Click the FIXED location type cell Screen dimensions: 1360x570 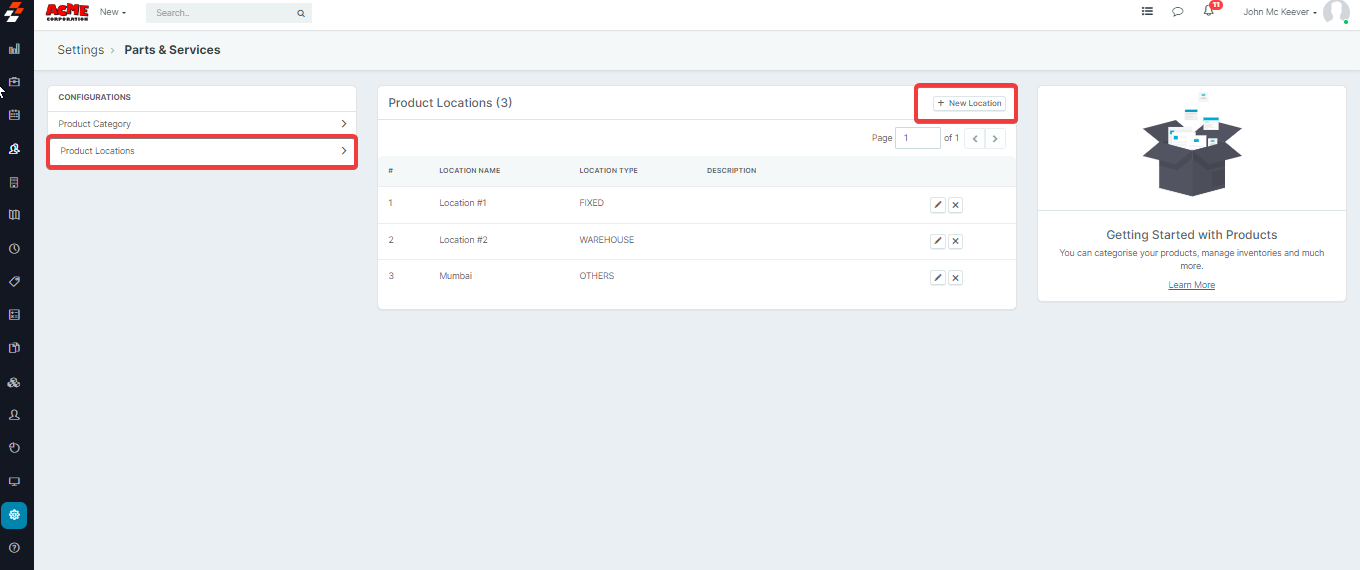click(591, 203)
